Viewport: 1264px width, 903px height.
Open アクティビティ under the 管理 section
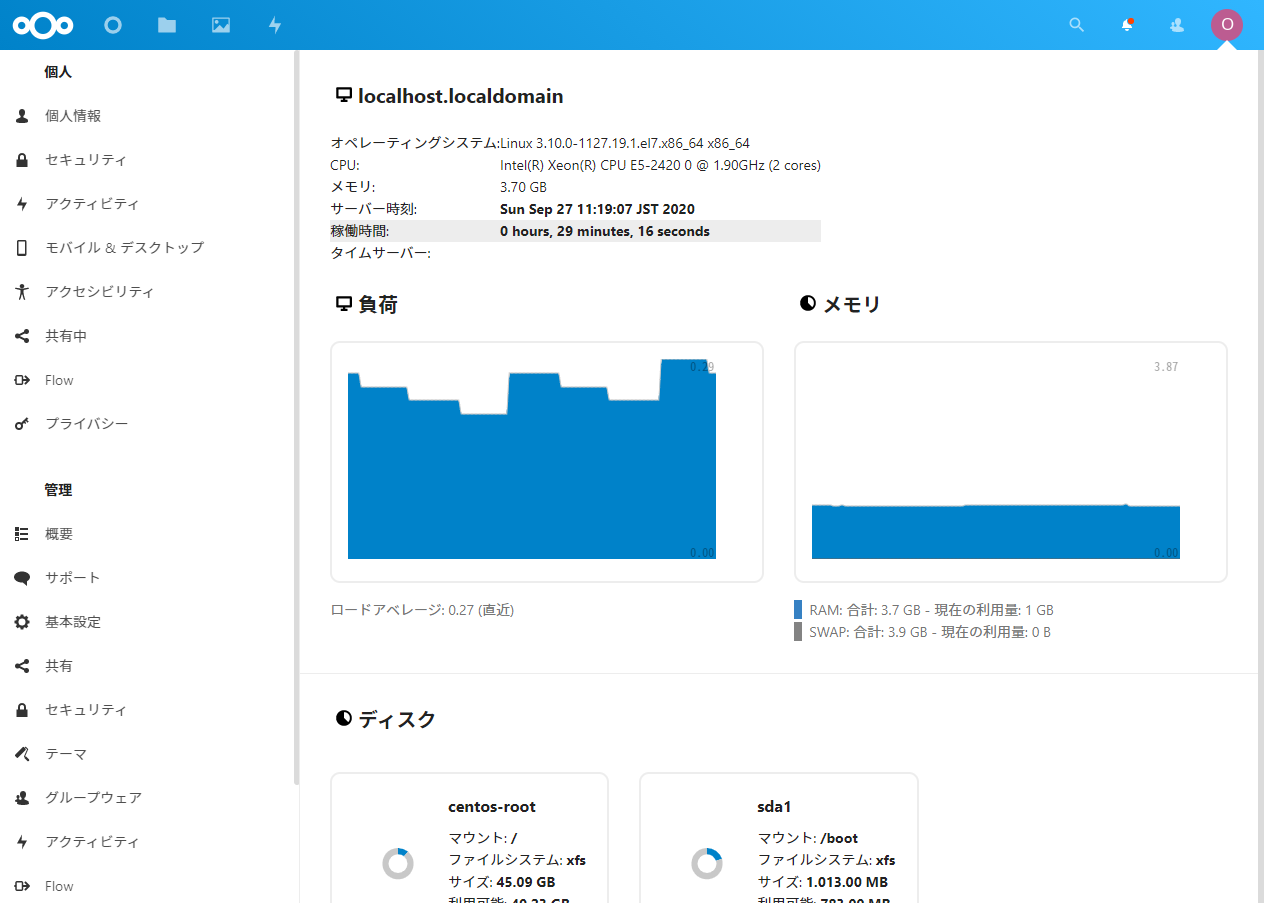click(92, 842)
